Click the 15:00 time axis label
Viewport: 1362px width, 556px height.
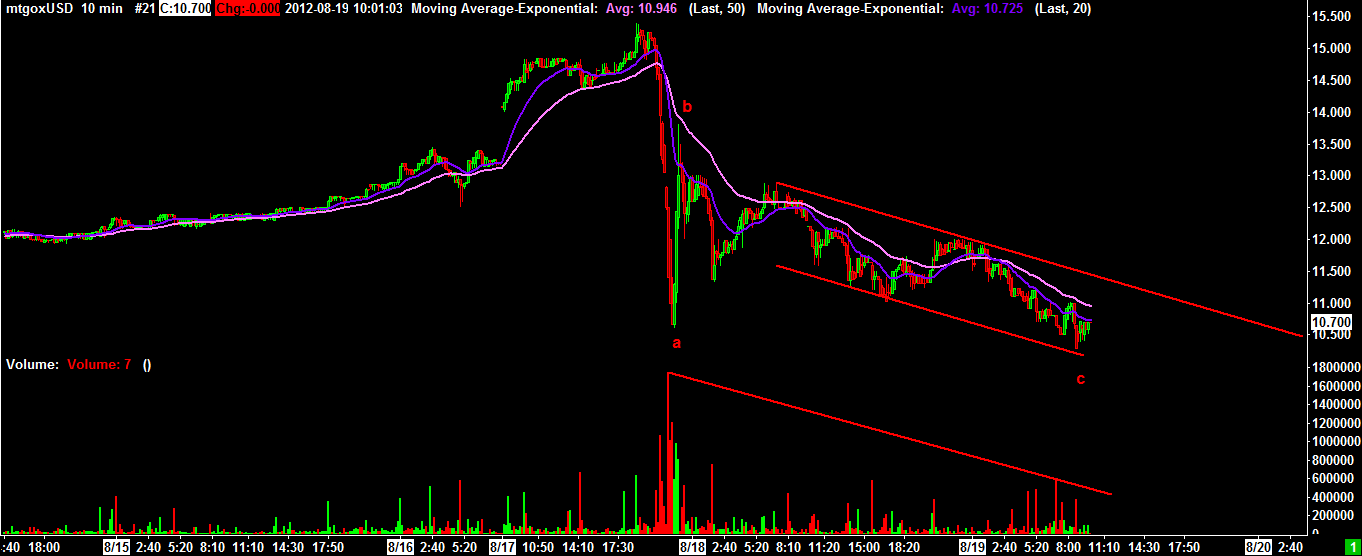[x=864, y=548]
